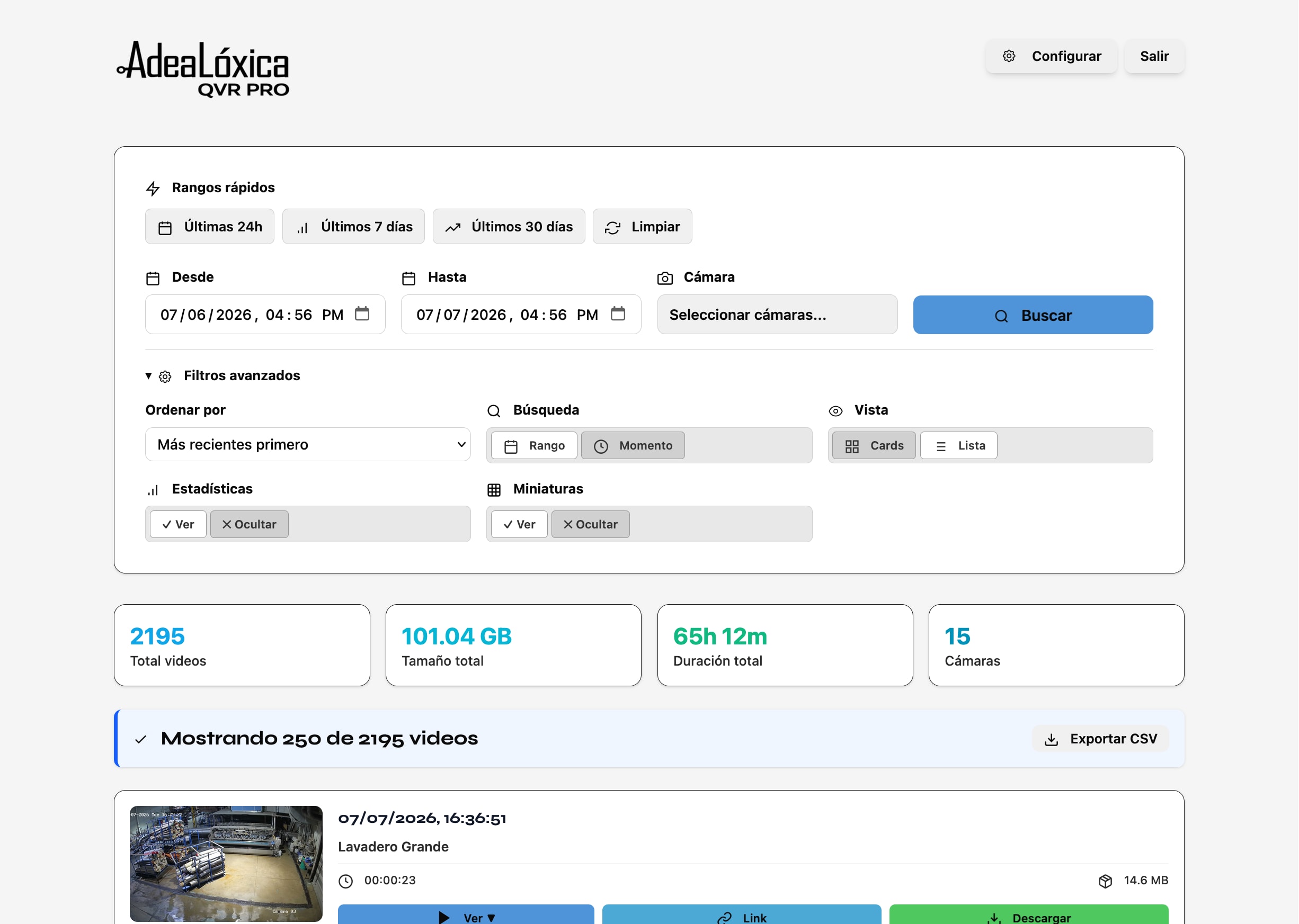Click the gear icon beside Filtros avanzados
Image resolution: width=1299 pixels, height=924 pixels.
pos(165,376)
